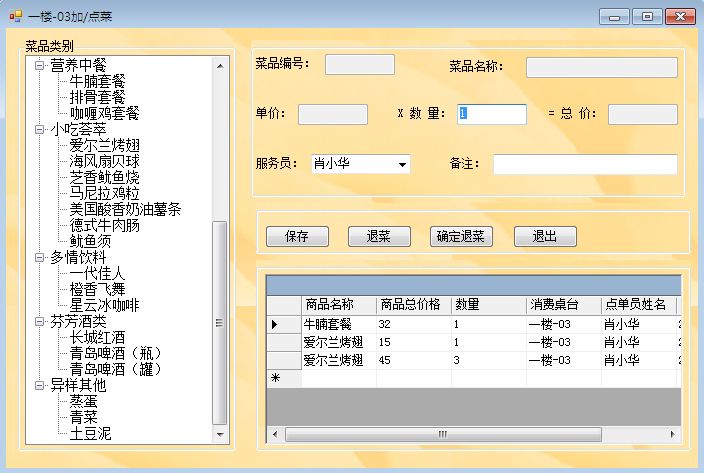The height and width of the screenshot is (473, 704).
Task: Click the 数量 column header
Action: pos(489,305)
